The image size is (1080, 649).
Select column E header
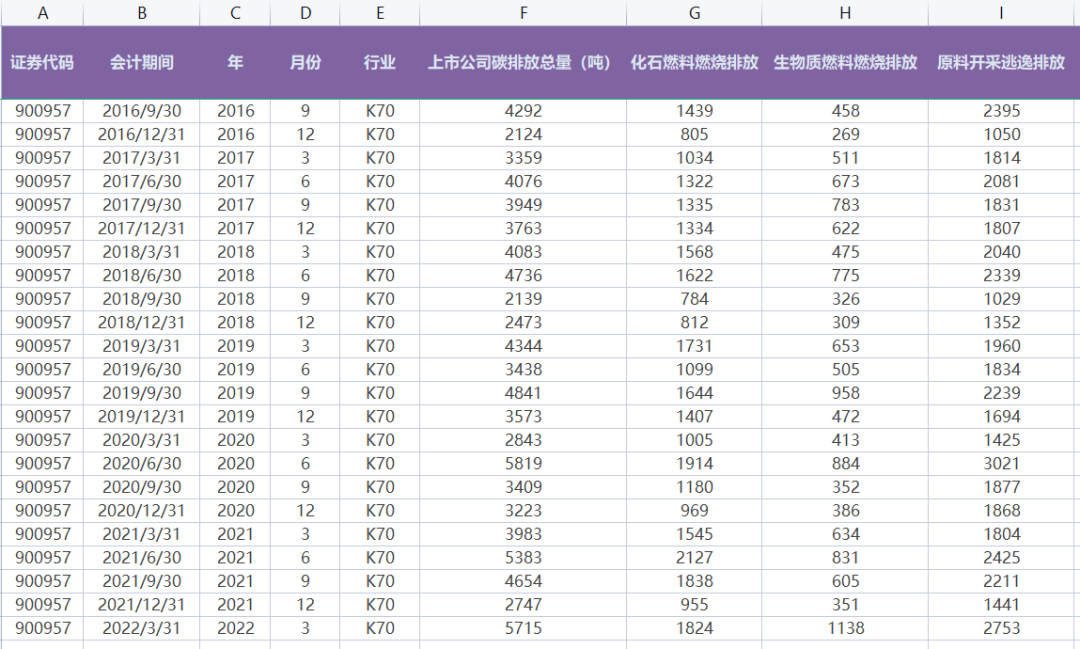pyautogui.click(x=380, y=13)
